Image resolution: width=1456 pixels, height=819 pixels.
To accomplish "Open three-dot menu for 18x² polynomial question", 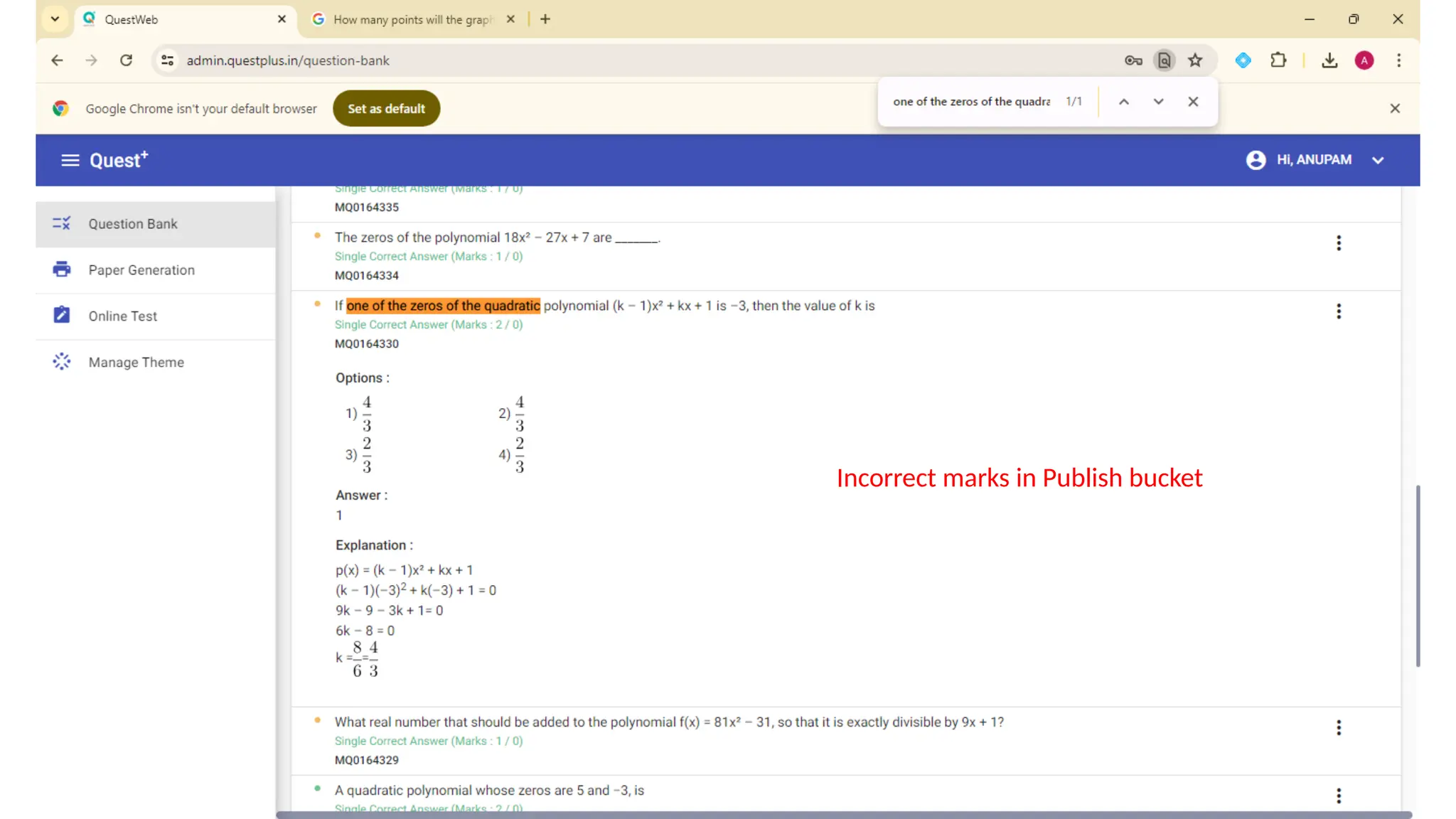I will pos(1338,243).
